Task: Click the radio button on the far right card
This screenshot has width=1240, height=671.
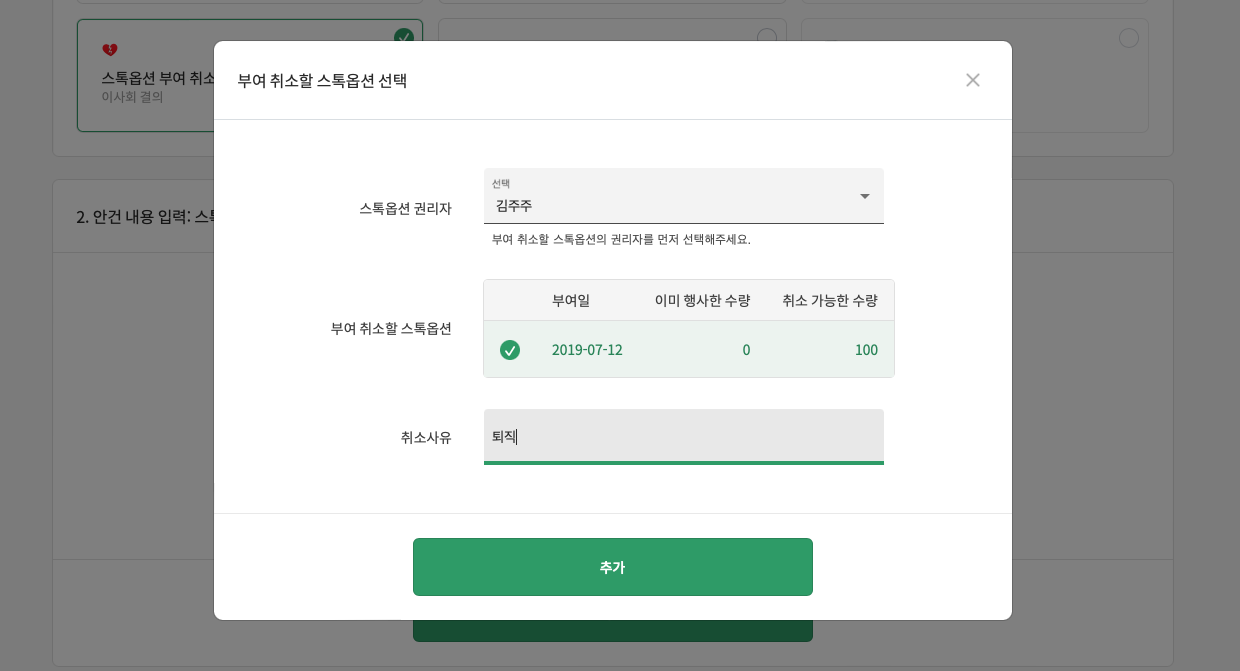Action: click(1129, 37)
